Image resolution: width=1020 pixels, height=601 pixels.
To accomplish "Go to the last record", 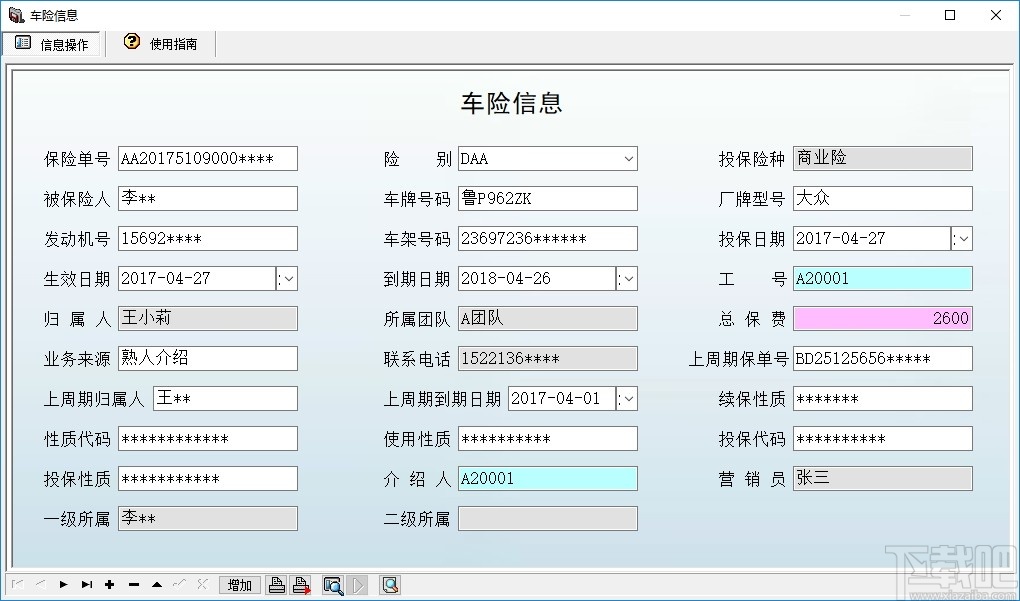I will (86, 585).
